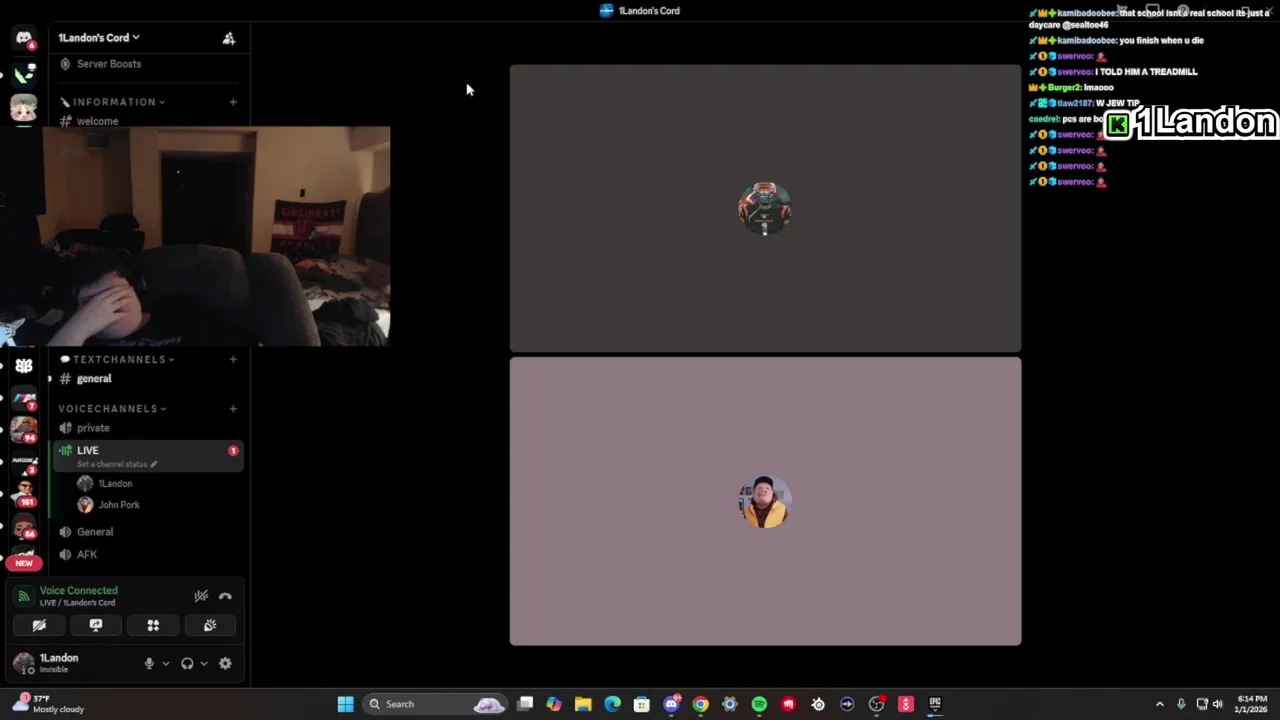Open File Explorer from taskbar
This screenshot has width=1280, height=720.
[x=583, y=704]
